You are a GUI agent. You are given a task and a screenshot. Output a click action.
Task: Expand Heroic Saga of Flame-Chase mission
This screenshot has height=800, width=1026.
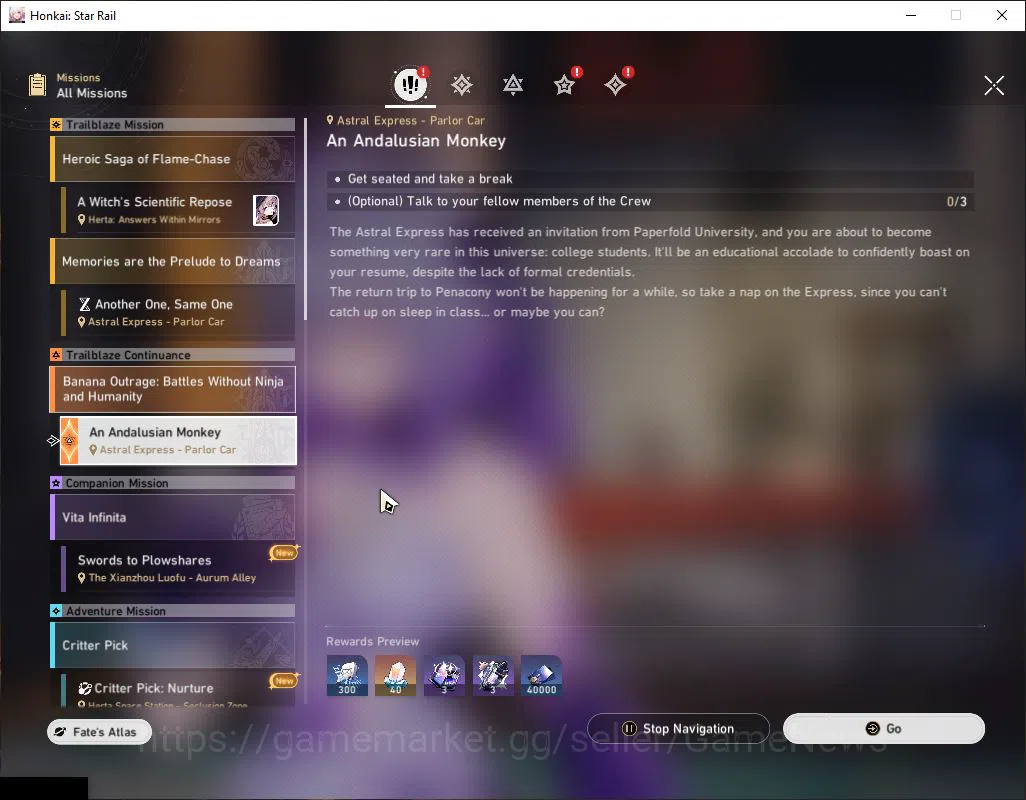[x=173, y=159]
